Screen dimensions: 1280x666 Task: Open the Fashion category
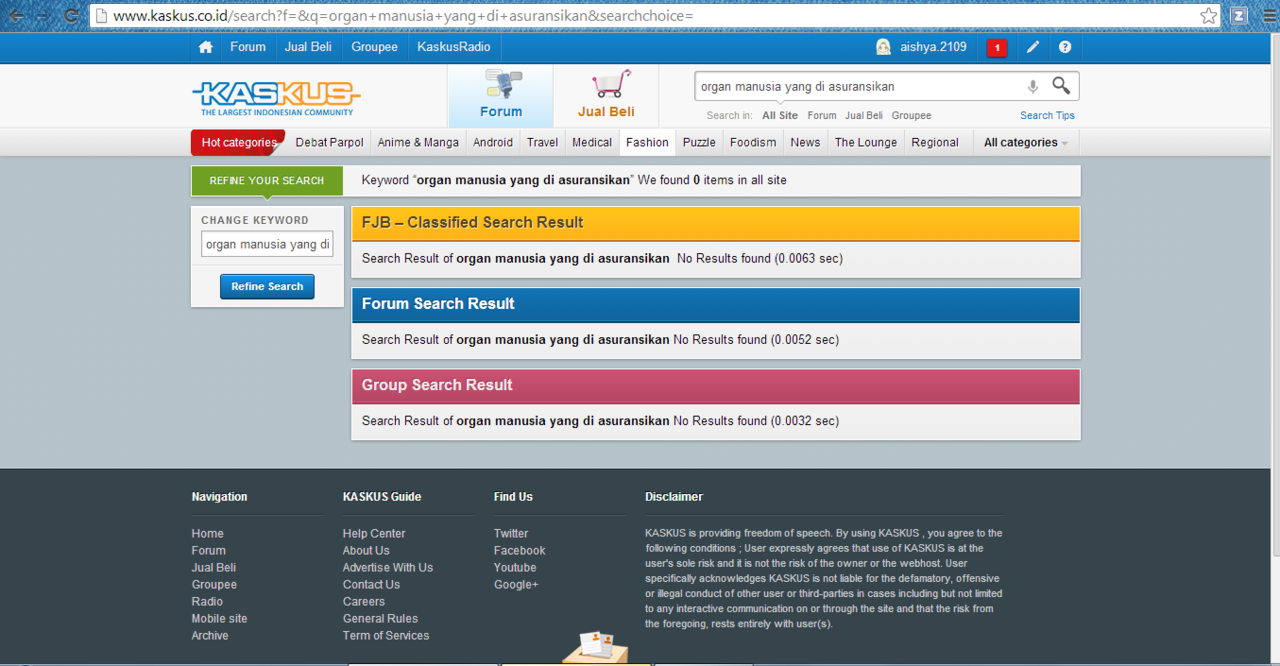click(x=647, y=142)
